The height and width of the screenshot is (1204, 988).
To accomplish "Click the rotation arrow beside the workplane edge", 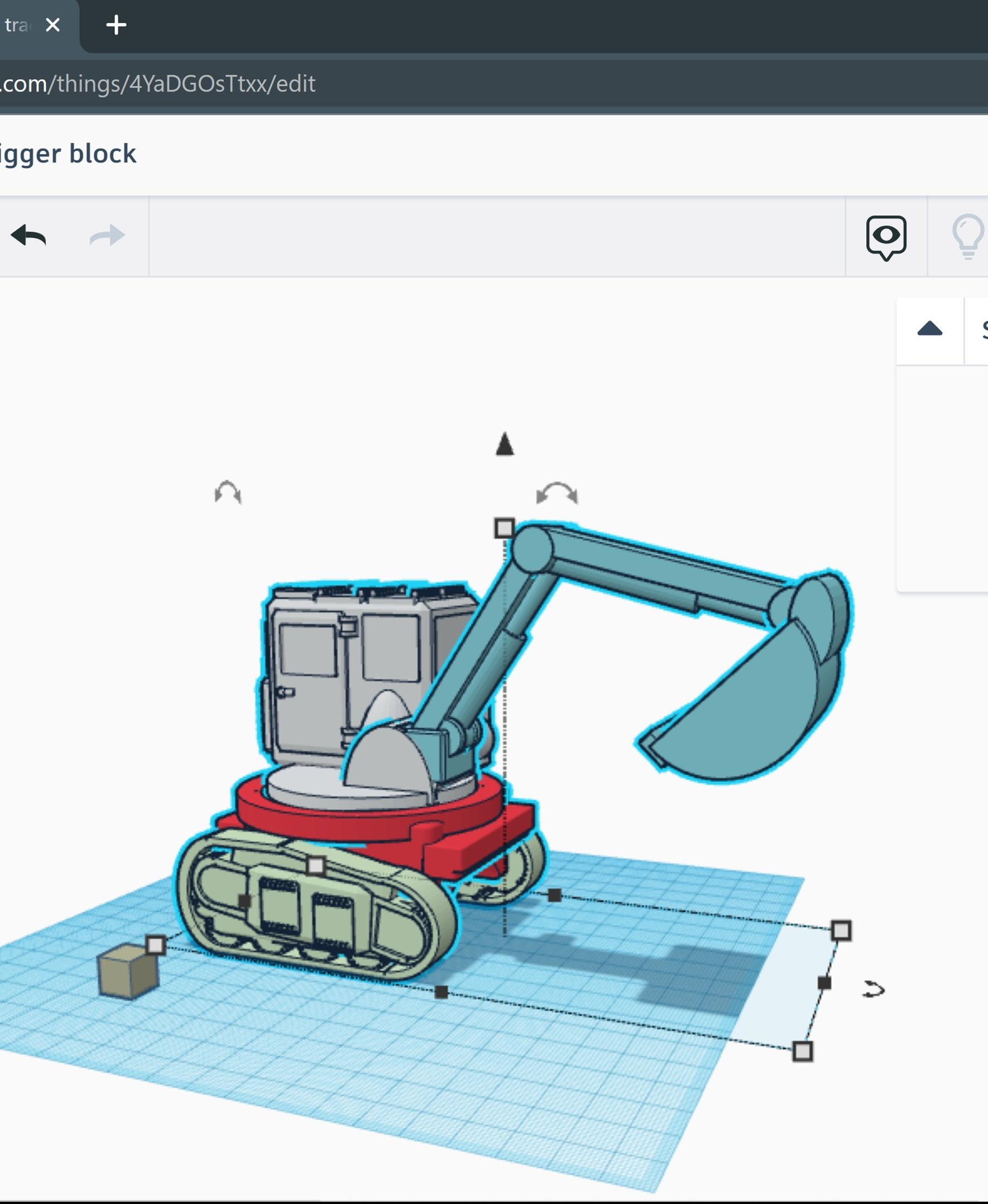I will tap(874, 990).
